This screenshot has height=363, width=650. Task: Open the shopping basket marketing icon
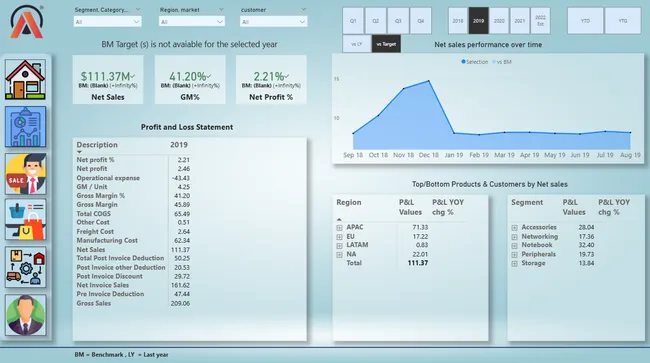[x=26, y=220]
